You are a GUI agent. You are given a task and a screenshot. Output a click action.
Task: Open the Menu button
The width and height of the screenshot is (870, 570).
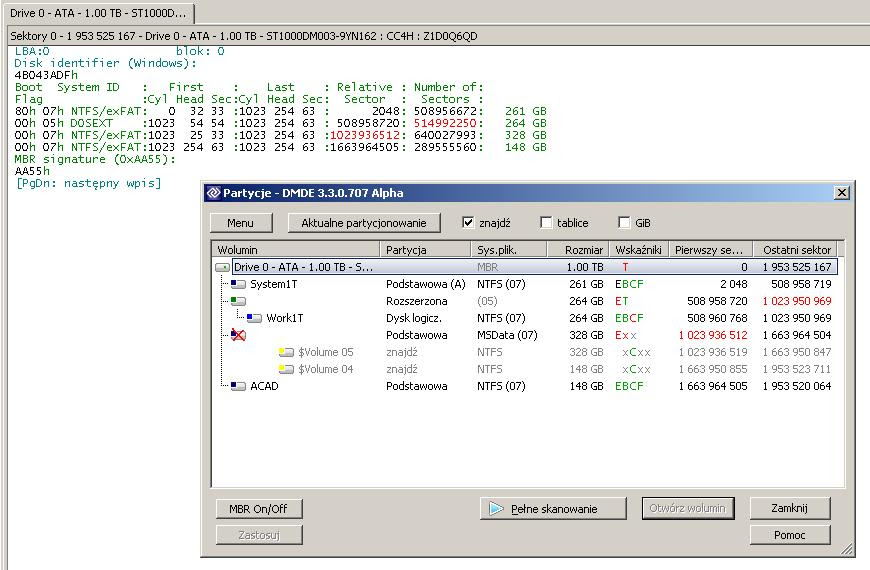point(241,223)
